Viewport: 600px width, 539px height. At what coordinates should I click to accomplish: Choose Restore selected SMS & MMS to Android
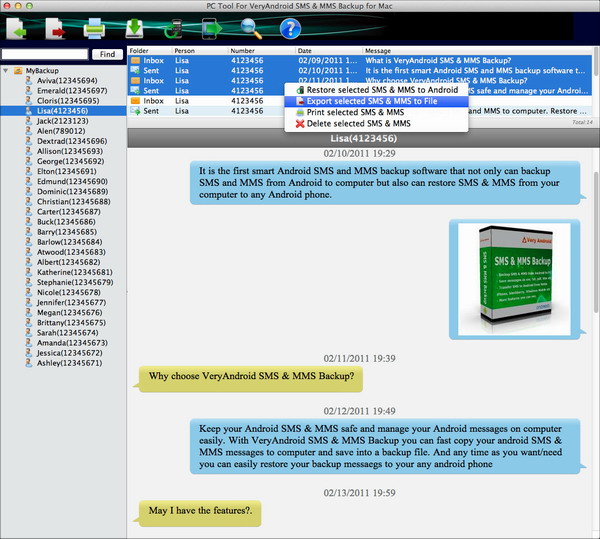pos(376,90)
